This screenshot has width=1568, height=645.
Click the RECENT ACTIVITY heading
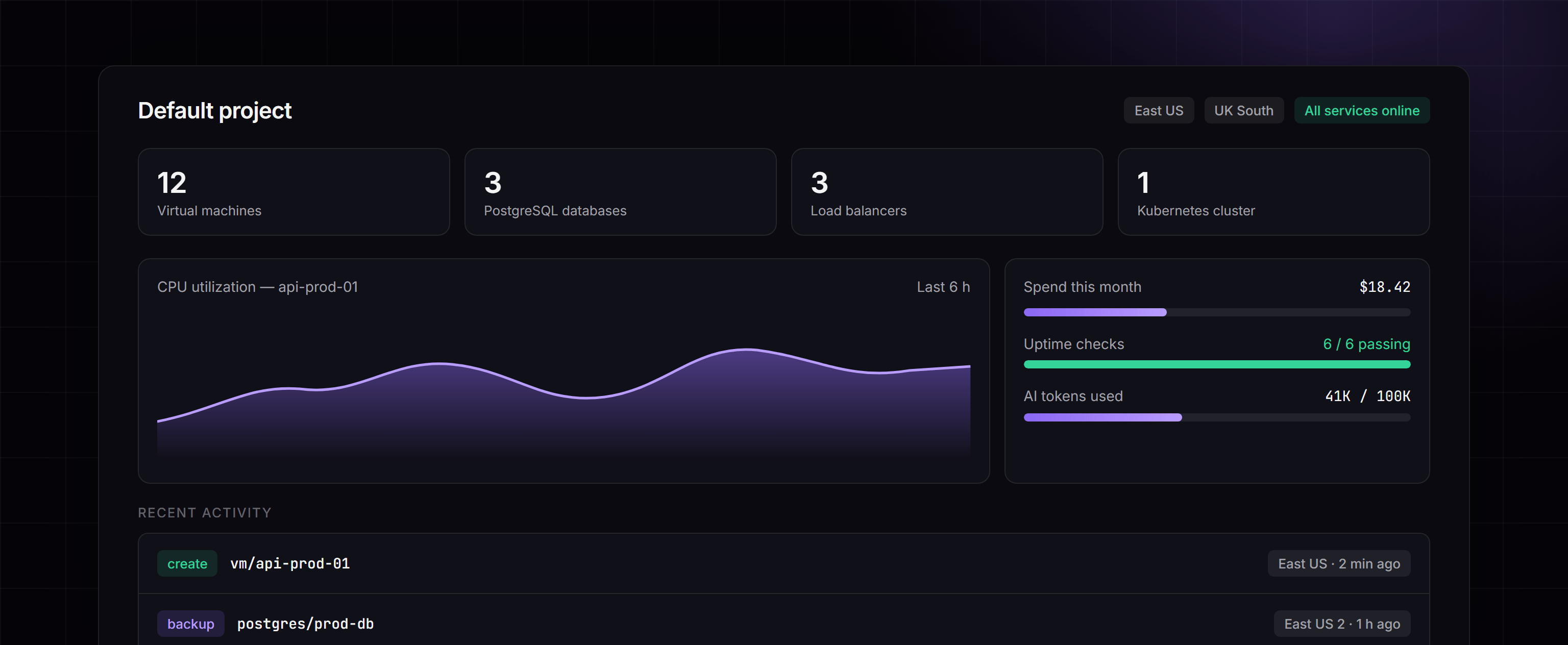[x=205, y=512]
